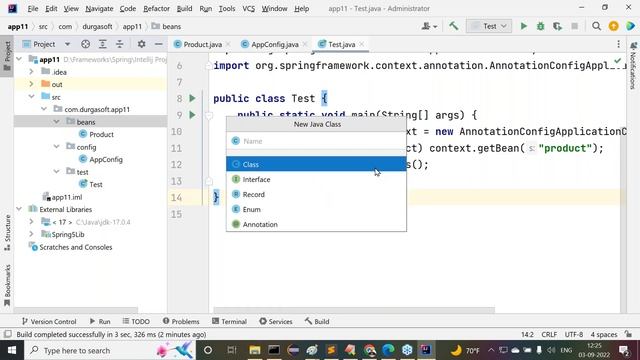Image resolution: width=640 pixels, height=360 pixels.
Task: Open the Build menu
Action: [x=184, y=9]
